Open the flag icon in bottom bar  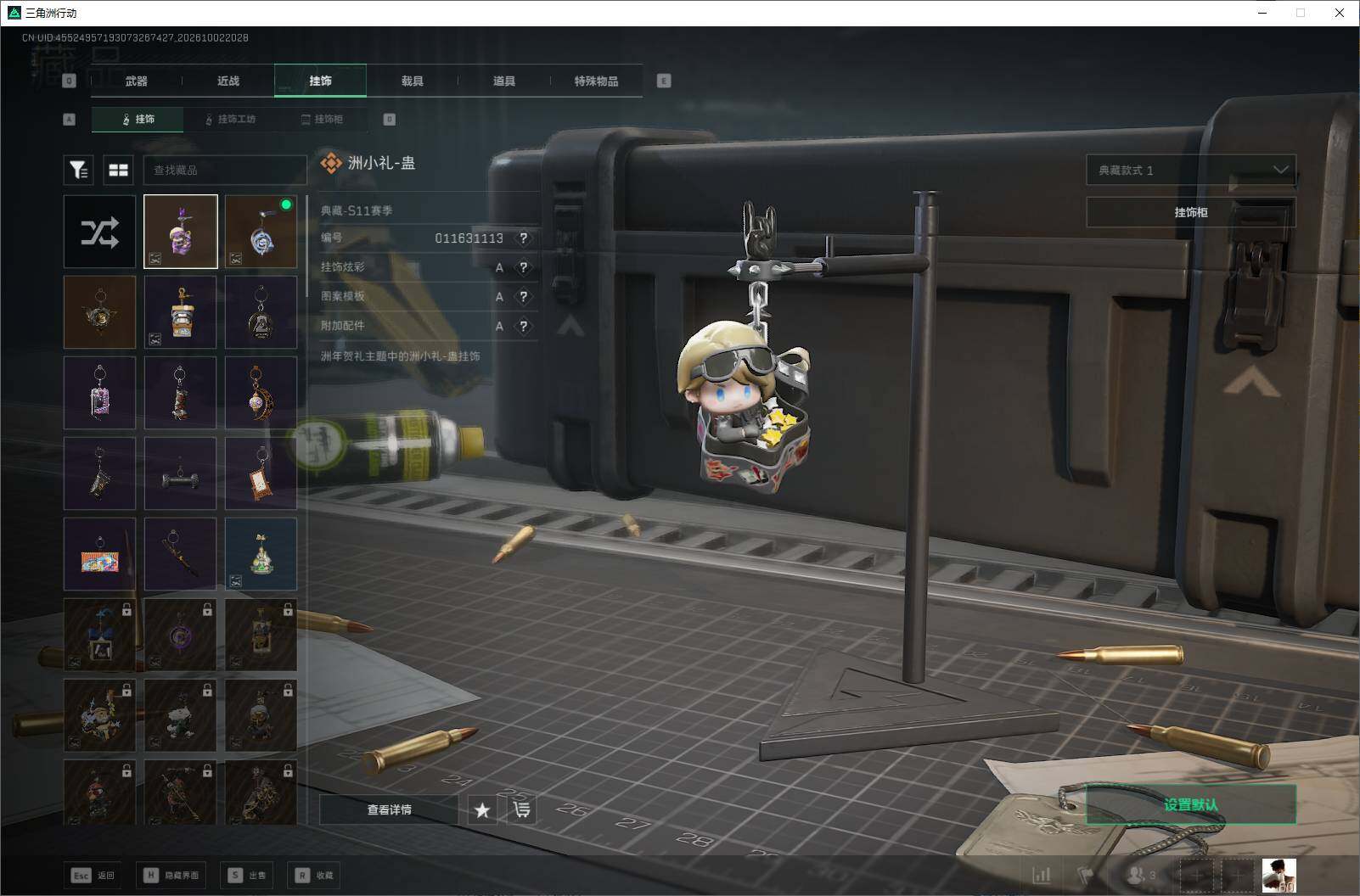pyautogui.click(x=1086, y=875)
